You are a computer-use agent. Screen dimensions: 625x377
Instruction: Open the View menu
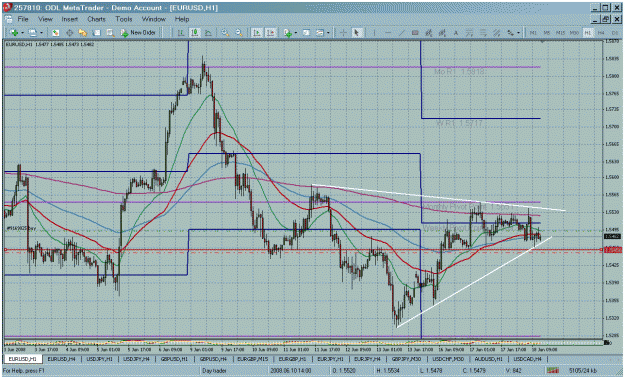coord(45,19)
